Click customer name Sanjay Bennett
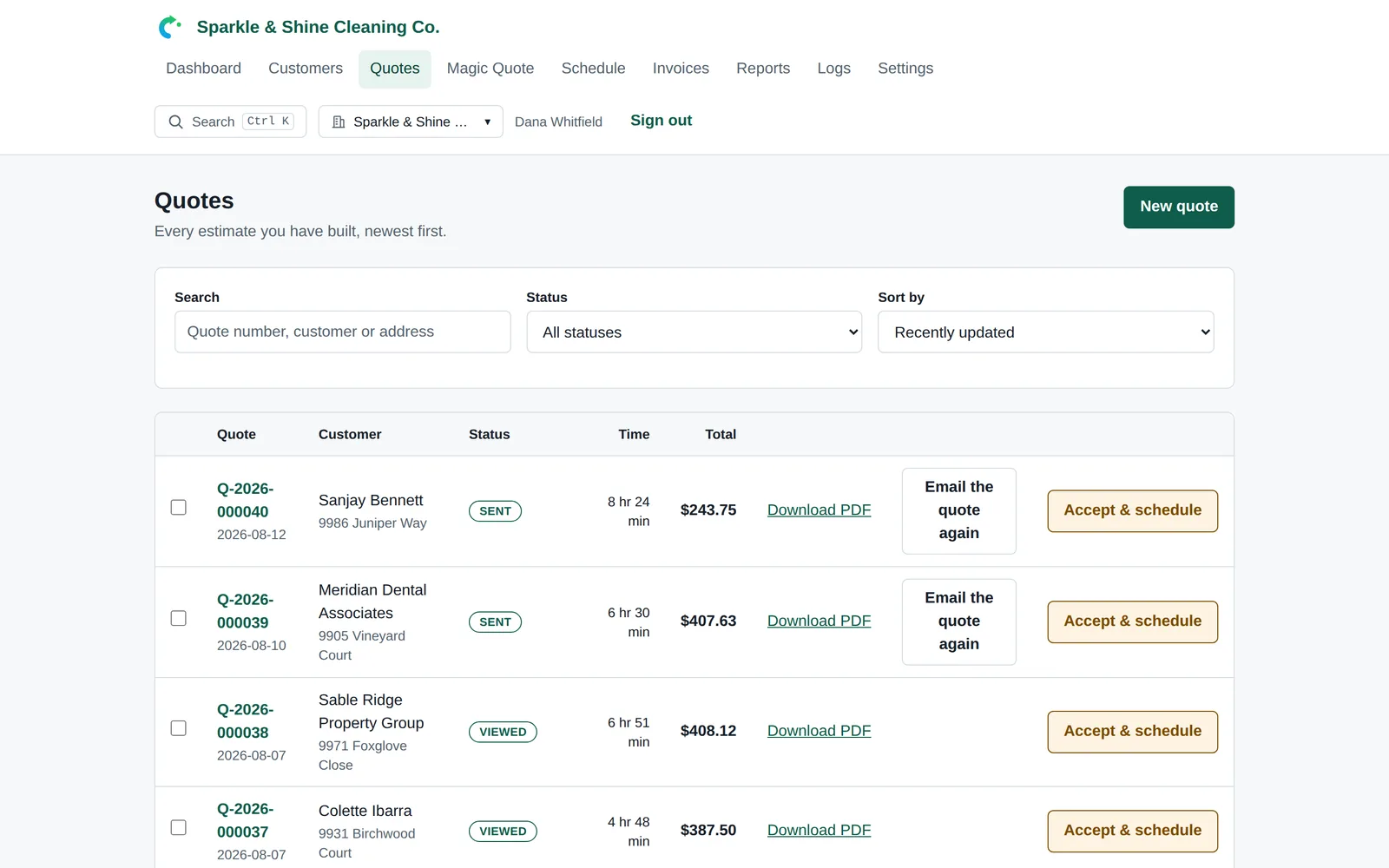 pos(371,500)
